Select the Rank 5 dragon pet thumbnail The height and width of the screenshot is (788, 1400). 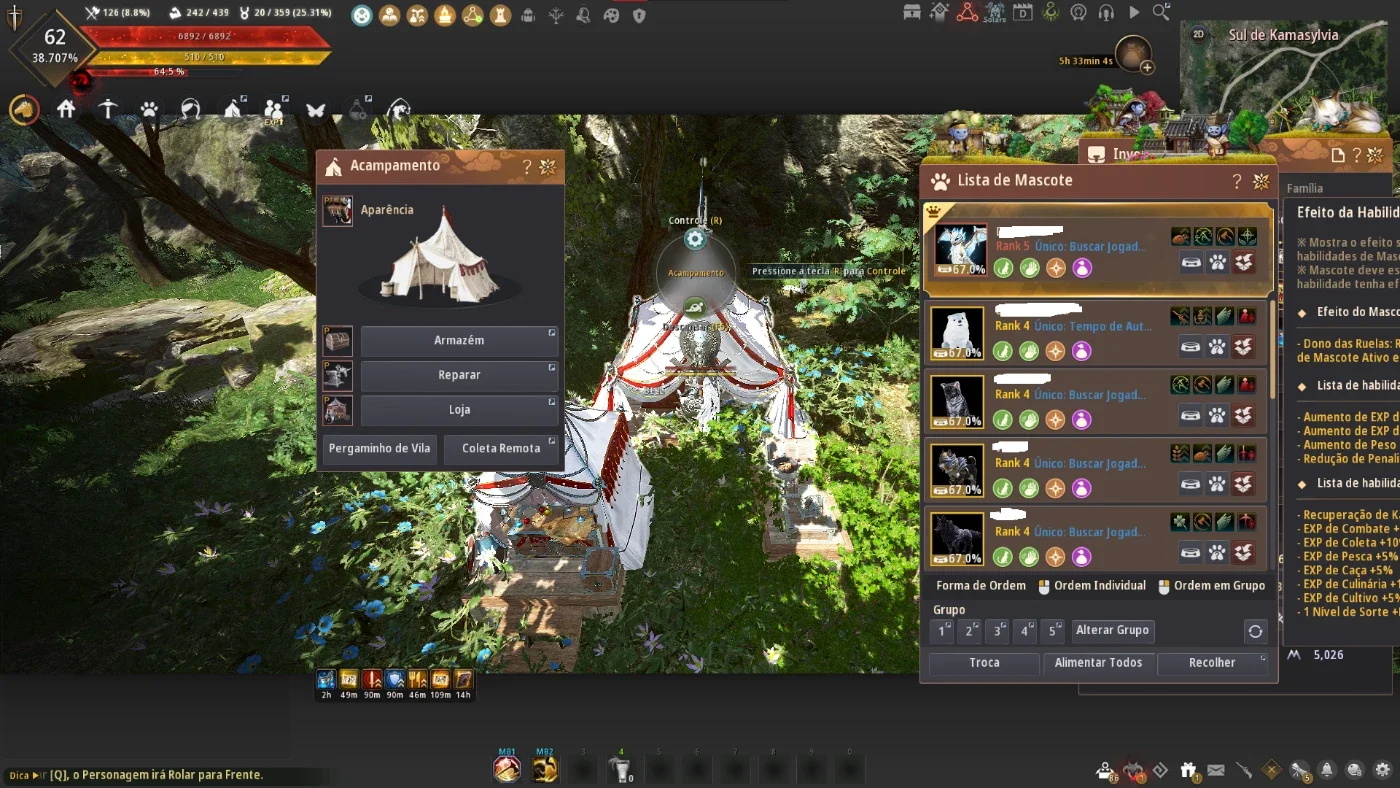tap(961, 250)
